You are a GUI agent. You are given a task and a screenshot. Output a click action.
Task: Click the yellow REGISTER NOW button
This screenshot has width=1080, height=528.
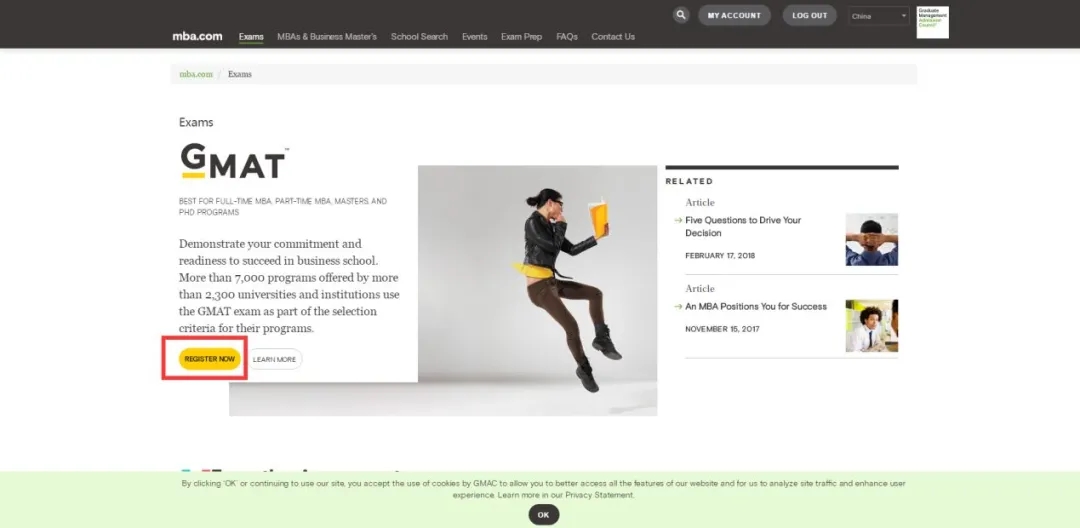210,359
